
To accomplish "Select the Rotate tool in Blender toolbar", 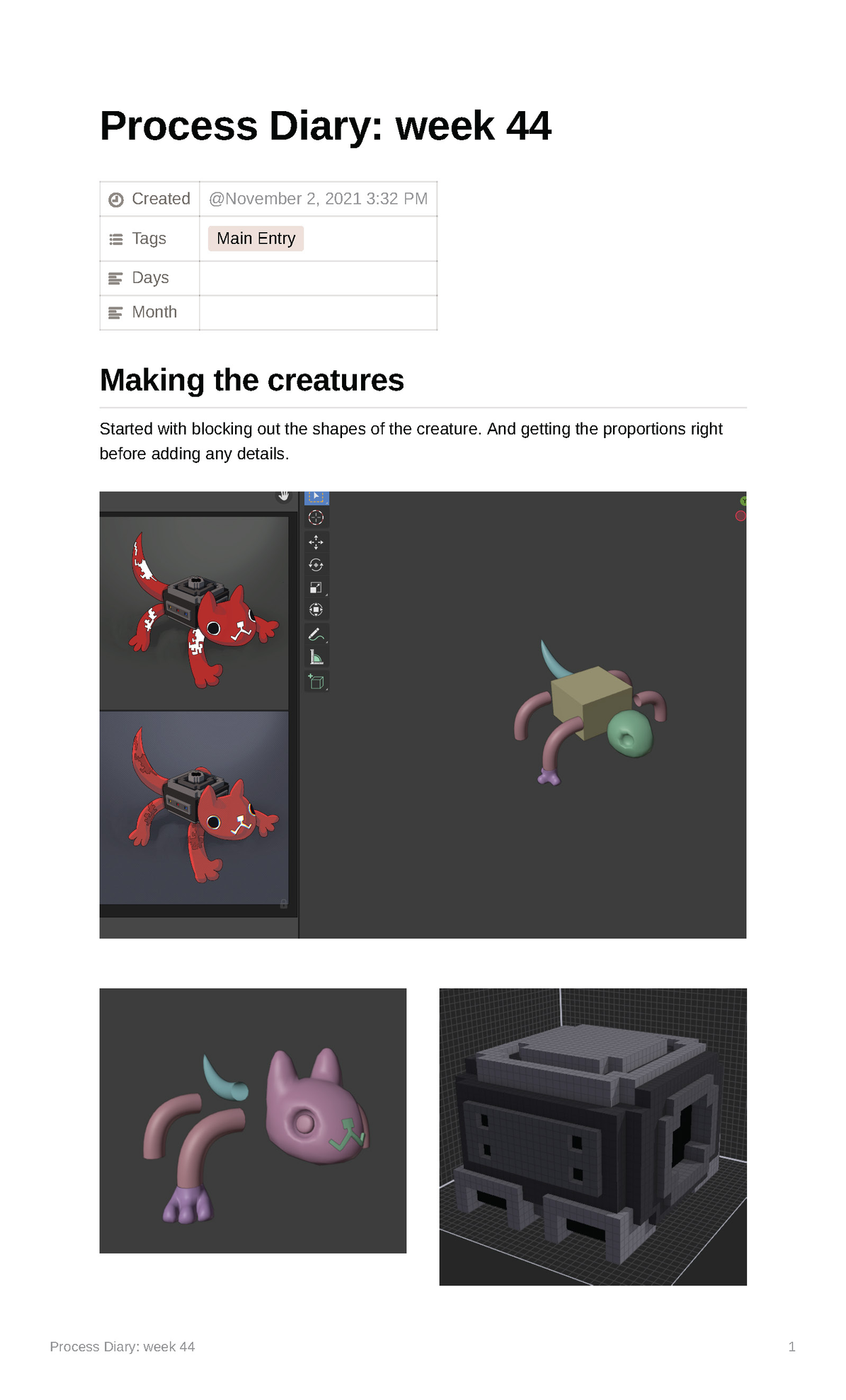I will tap(316, 565).
